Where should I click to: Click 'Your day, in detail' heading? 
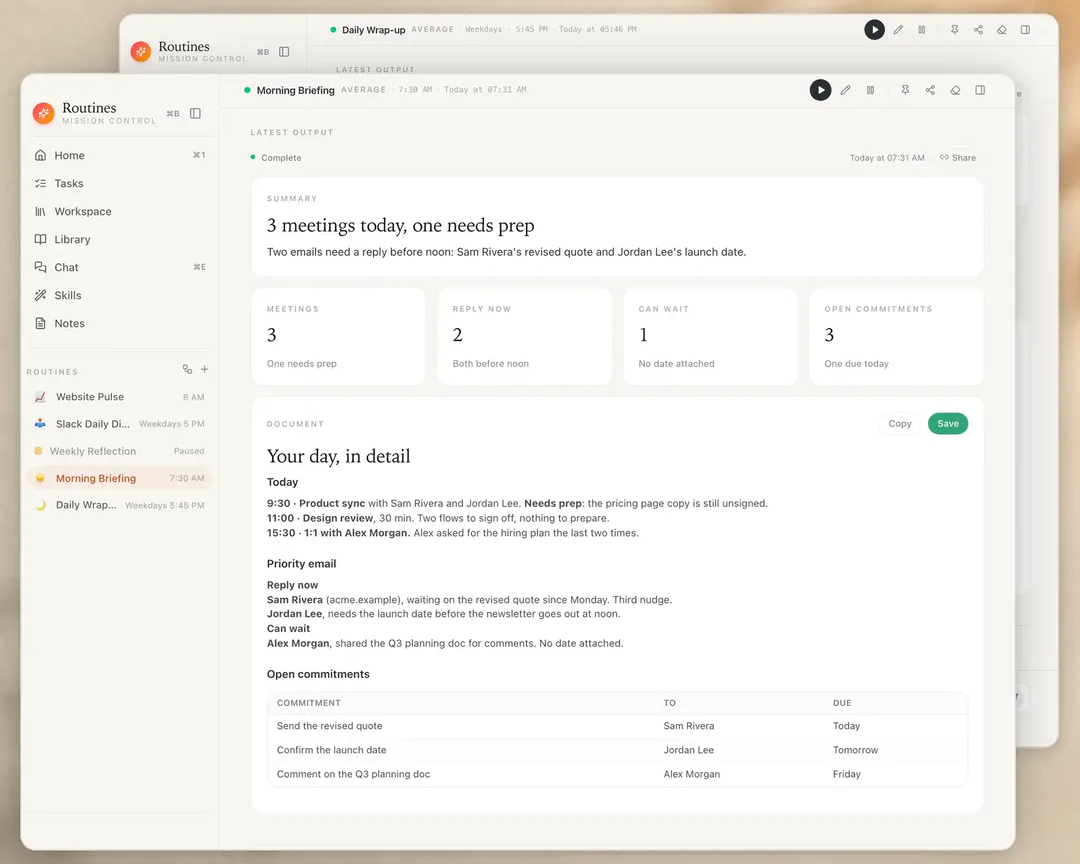[338, 456]
